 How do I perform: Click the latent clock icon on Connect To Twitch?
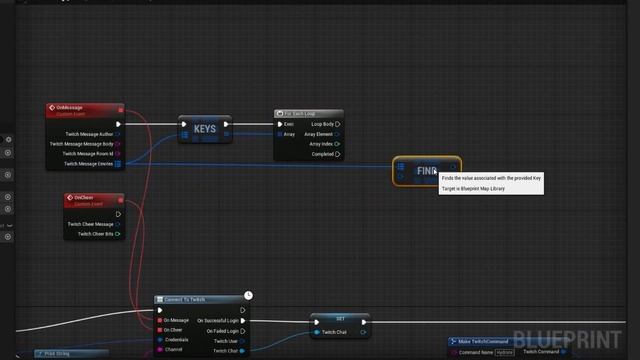(248, 295)
